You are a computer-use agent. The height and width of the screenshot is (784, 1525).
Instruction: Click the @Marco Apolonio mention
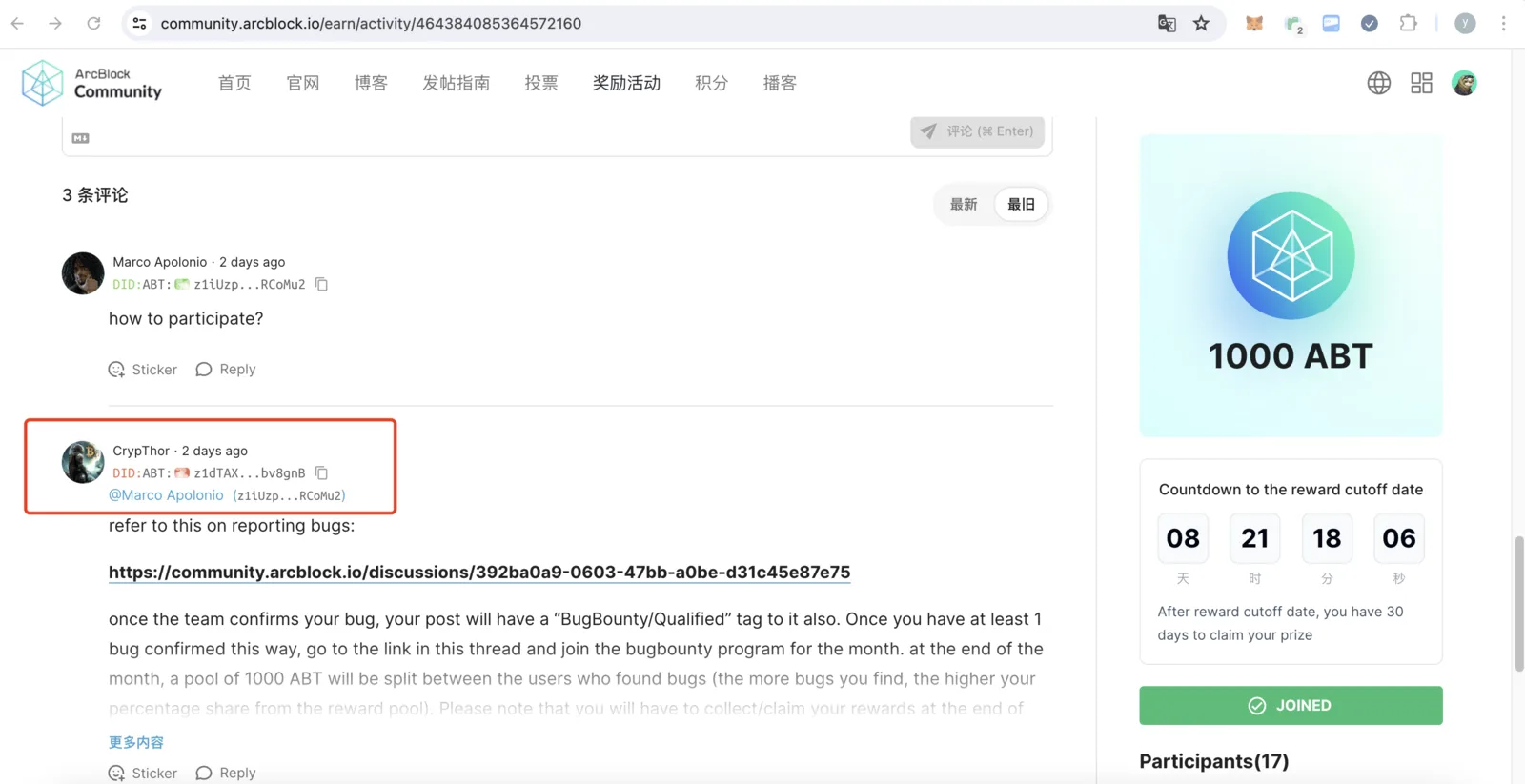tap(166, 495)
